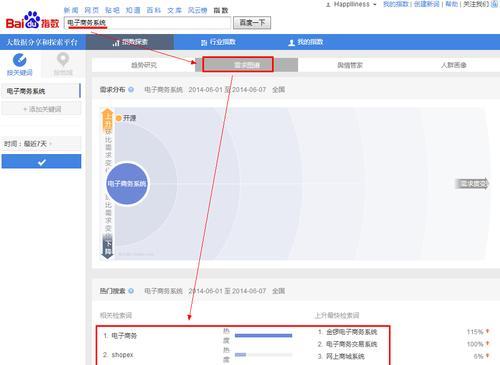Open the 贴吧 top link
Viewport: 500px width, 365px height.
112,10
